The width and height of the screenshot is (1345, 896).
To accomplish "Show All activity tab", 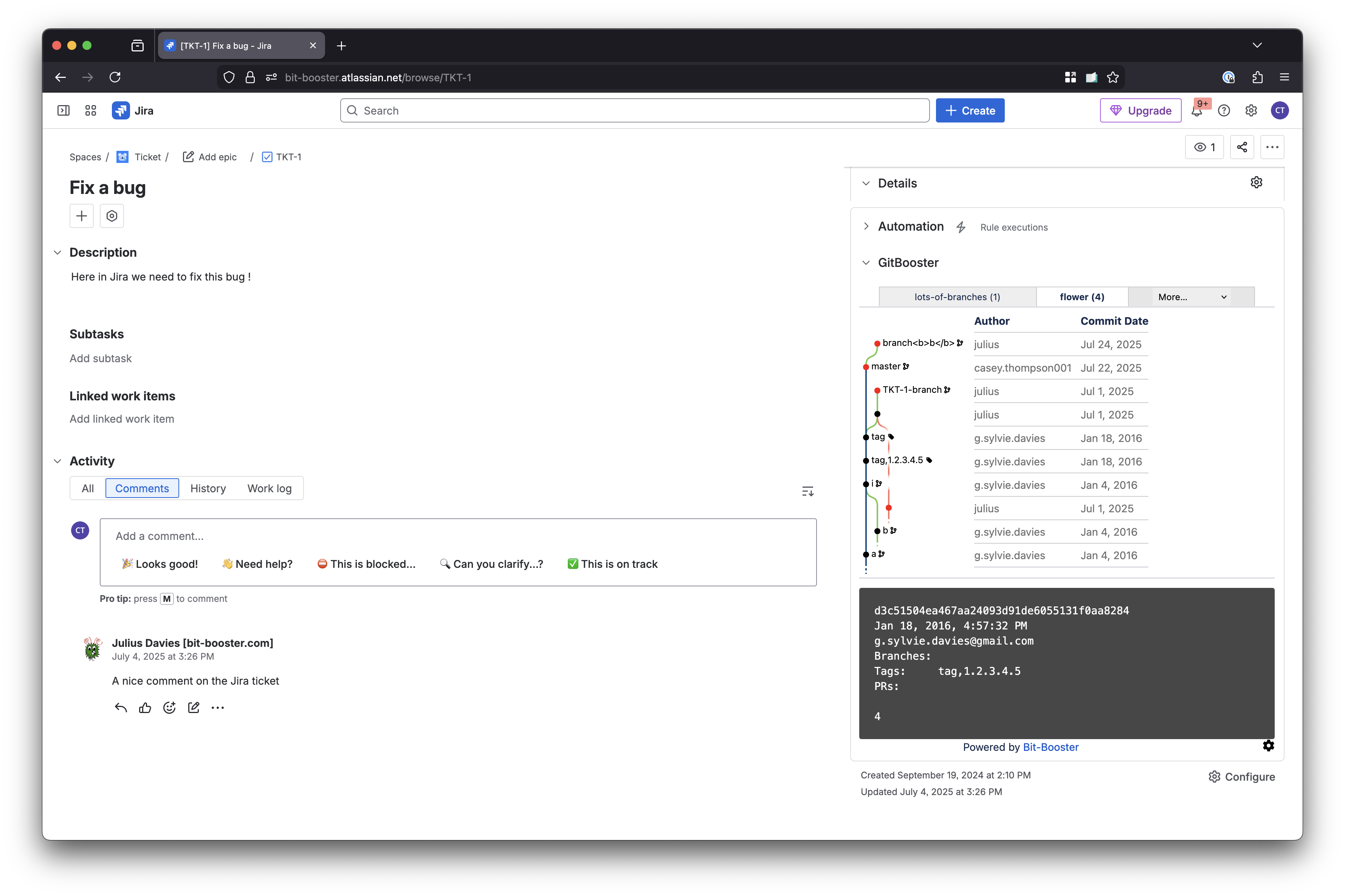I will click(87, 488).
